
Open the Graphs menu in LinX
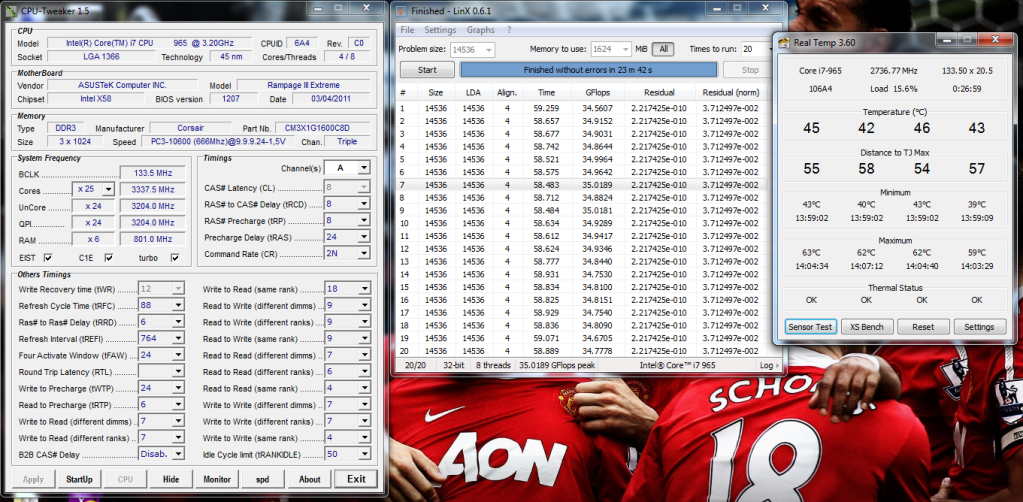pos(480,30)
